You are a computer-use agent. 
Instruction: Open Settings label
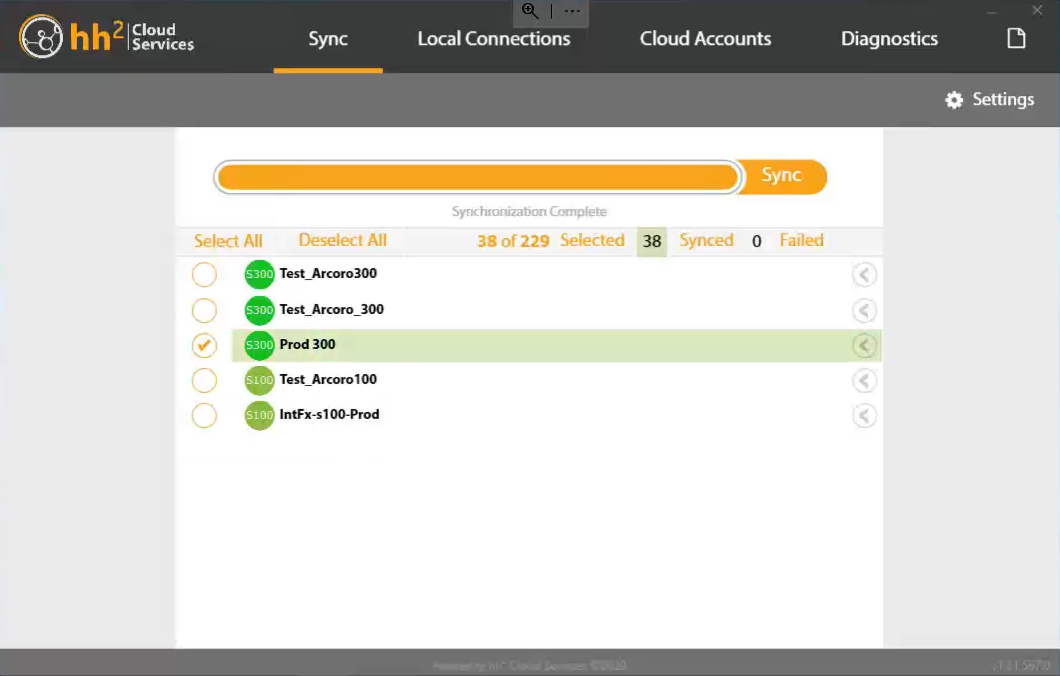click(x=1003, y=99)
